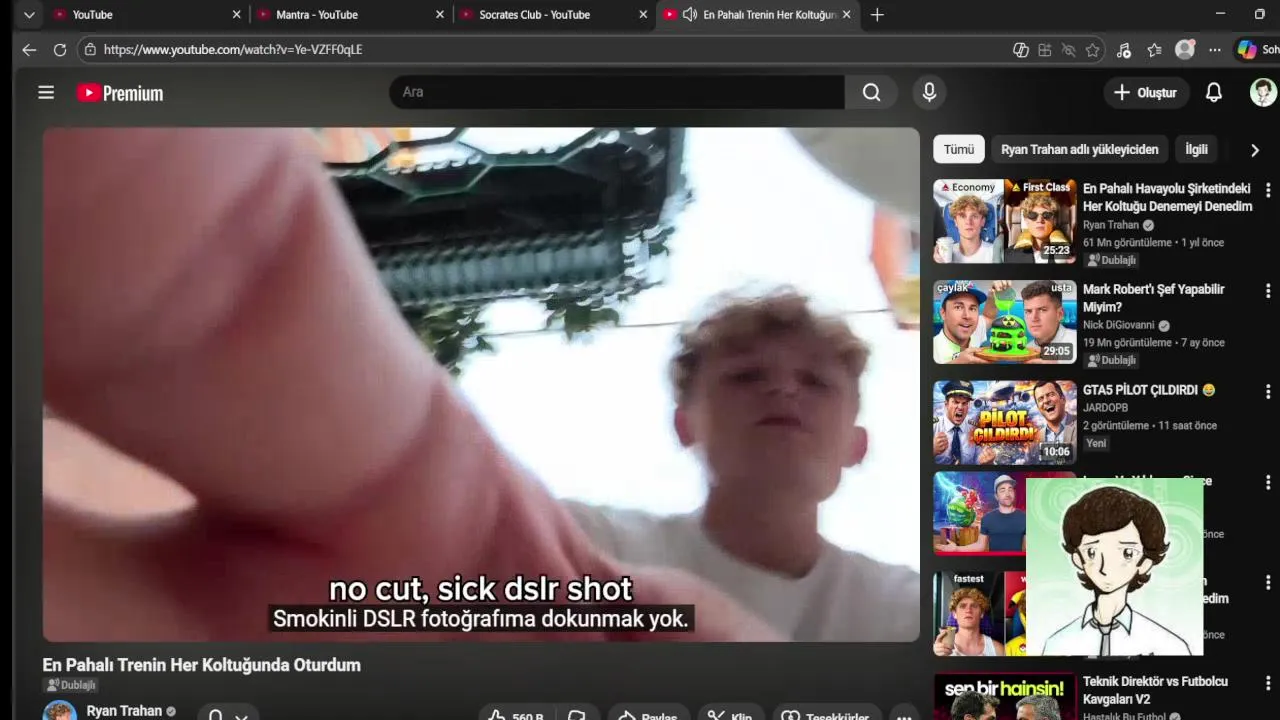The width and height of the screenshot is (1280, 720).
Task: Switch to the first YouTube tab
Action: point(147,15)
